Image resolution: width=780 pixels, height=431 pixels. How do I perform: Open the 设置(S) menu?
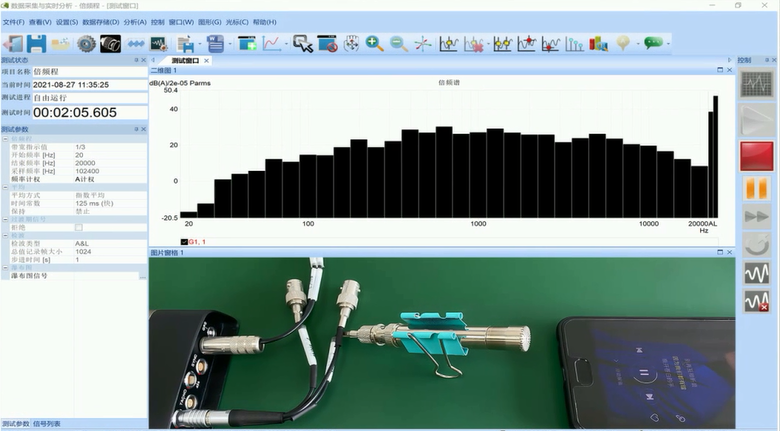point(67,22)
